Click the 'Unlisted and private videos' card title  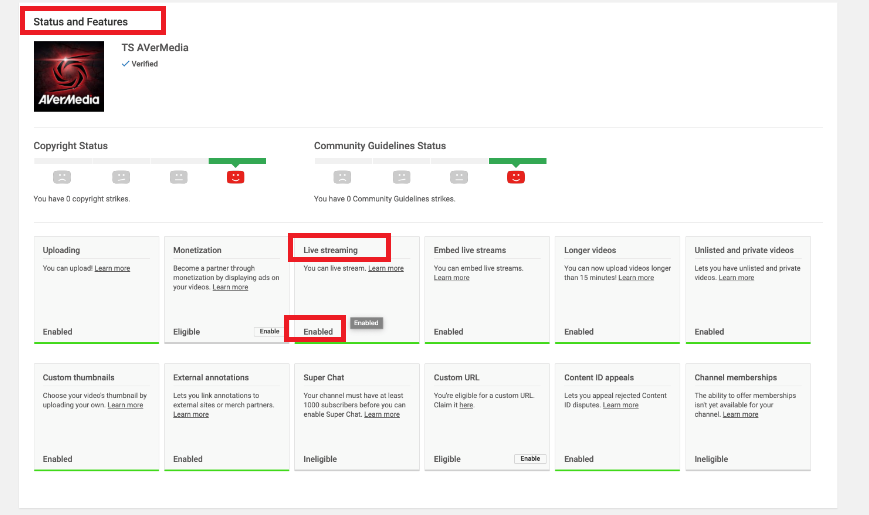point(744,250)
